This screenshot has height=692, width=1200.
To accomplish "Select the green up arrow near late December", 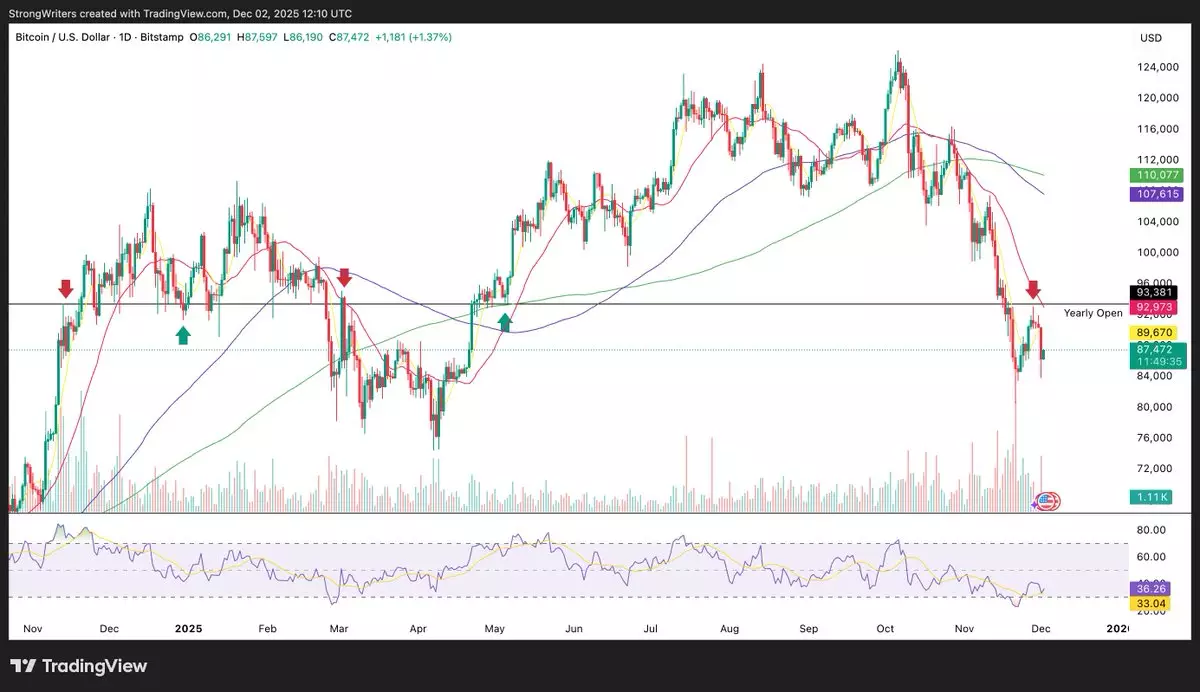I will click(x=183, y=335).
